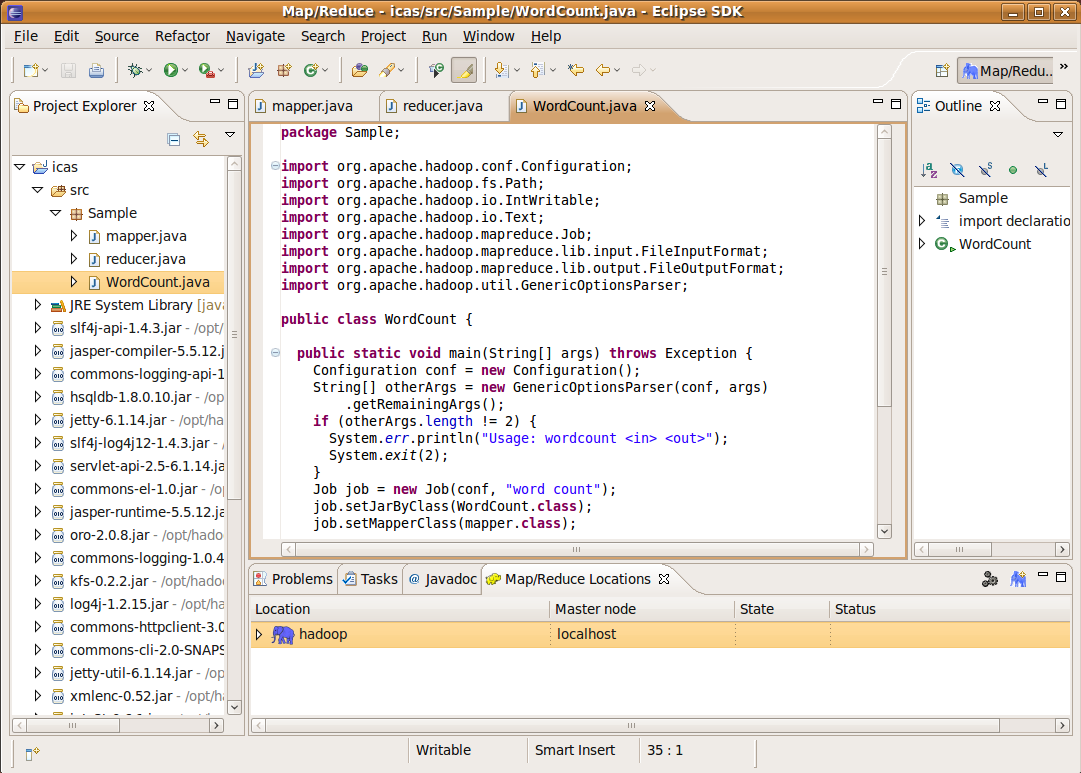
Task: Click the Run green play toolbar icon
Action: coord(171,70)
